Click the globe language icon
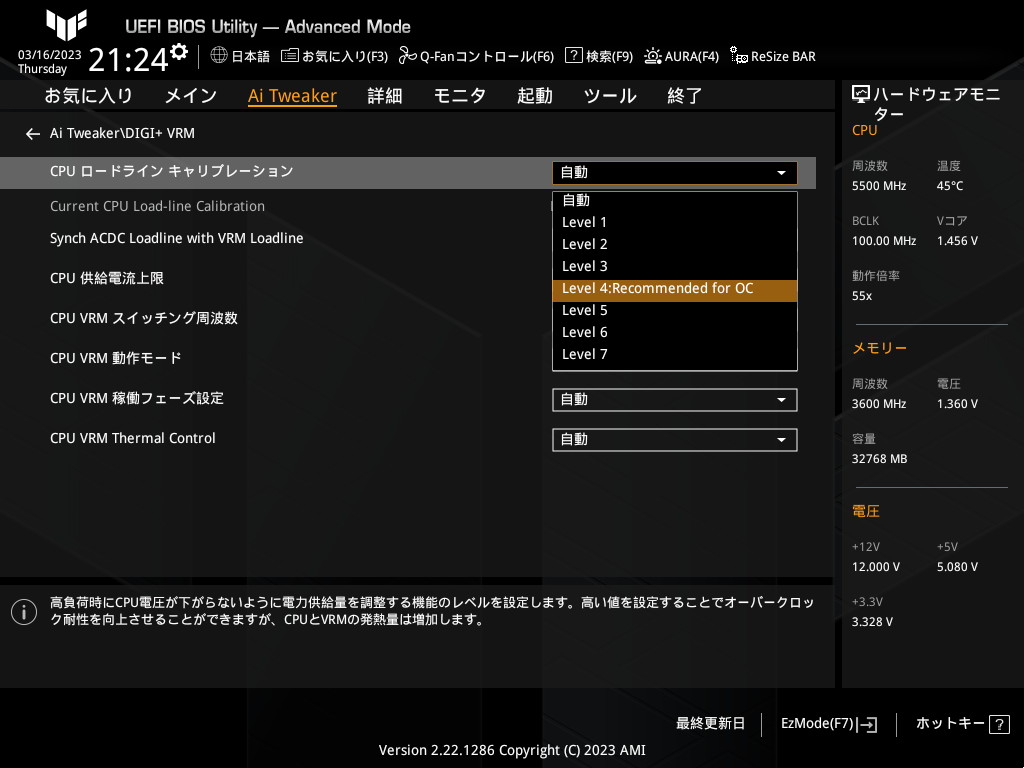 click(219, 56)
